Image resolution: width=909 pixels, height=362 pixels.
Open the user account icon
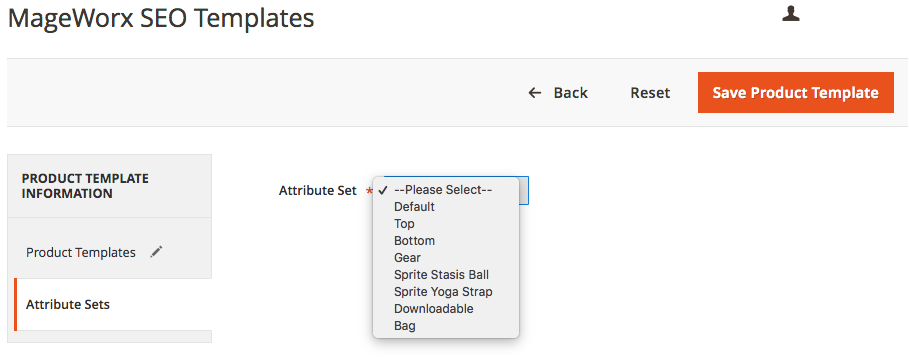791,14
